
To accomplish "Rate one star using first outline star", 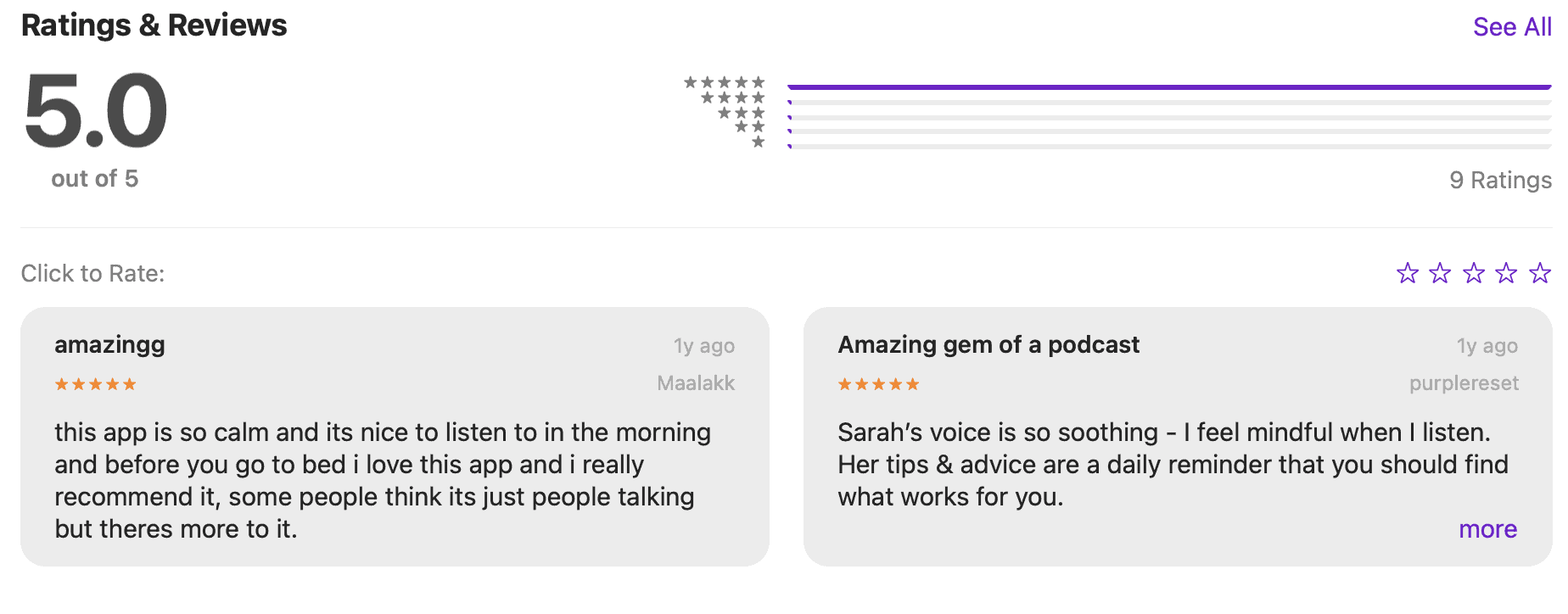I will point(1408,273).
